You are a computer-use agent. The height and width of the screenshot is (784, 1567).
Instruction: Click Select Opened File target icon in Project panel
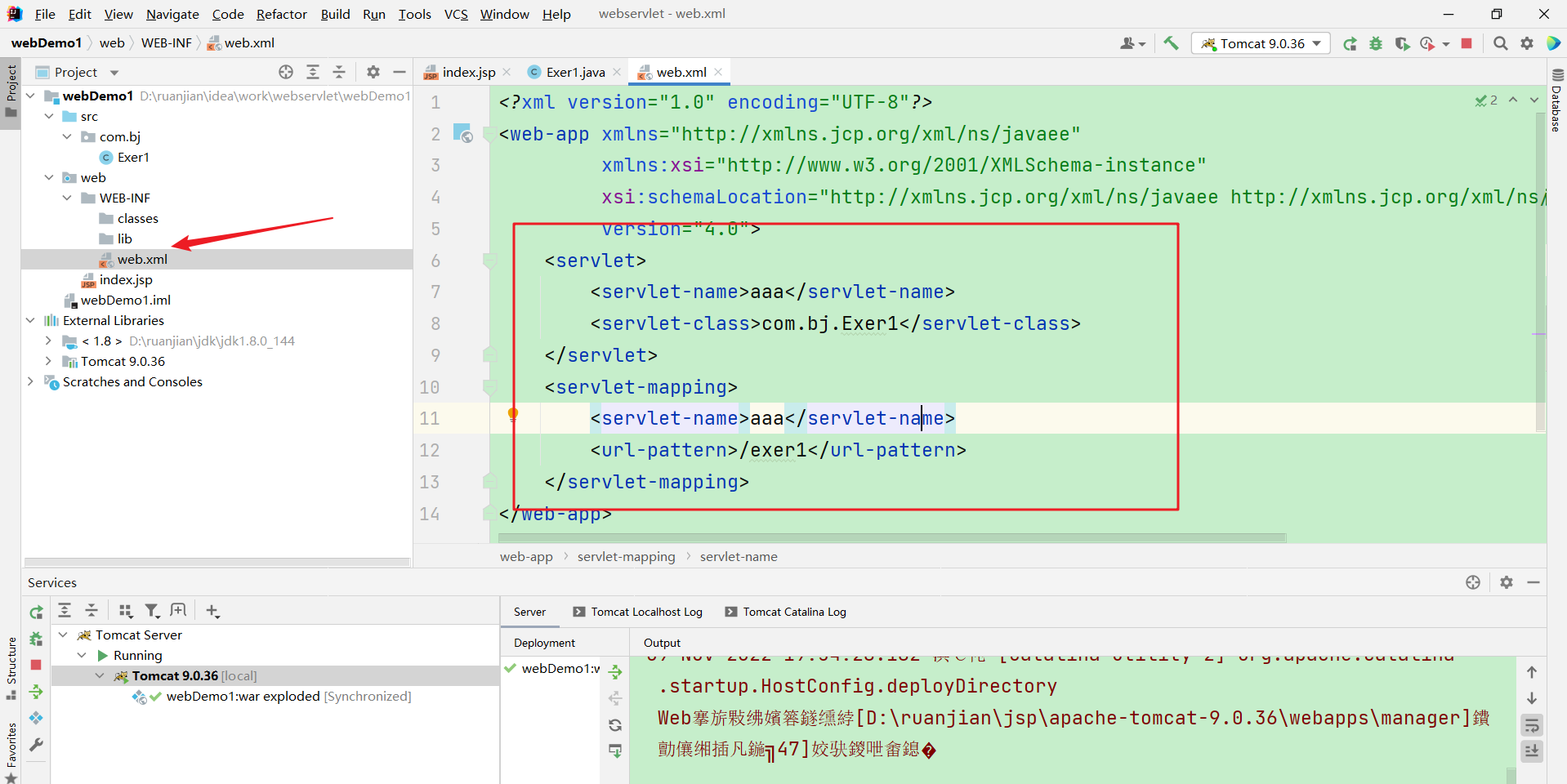(286, 72)
